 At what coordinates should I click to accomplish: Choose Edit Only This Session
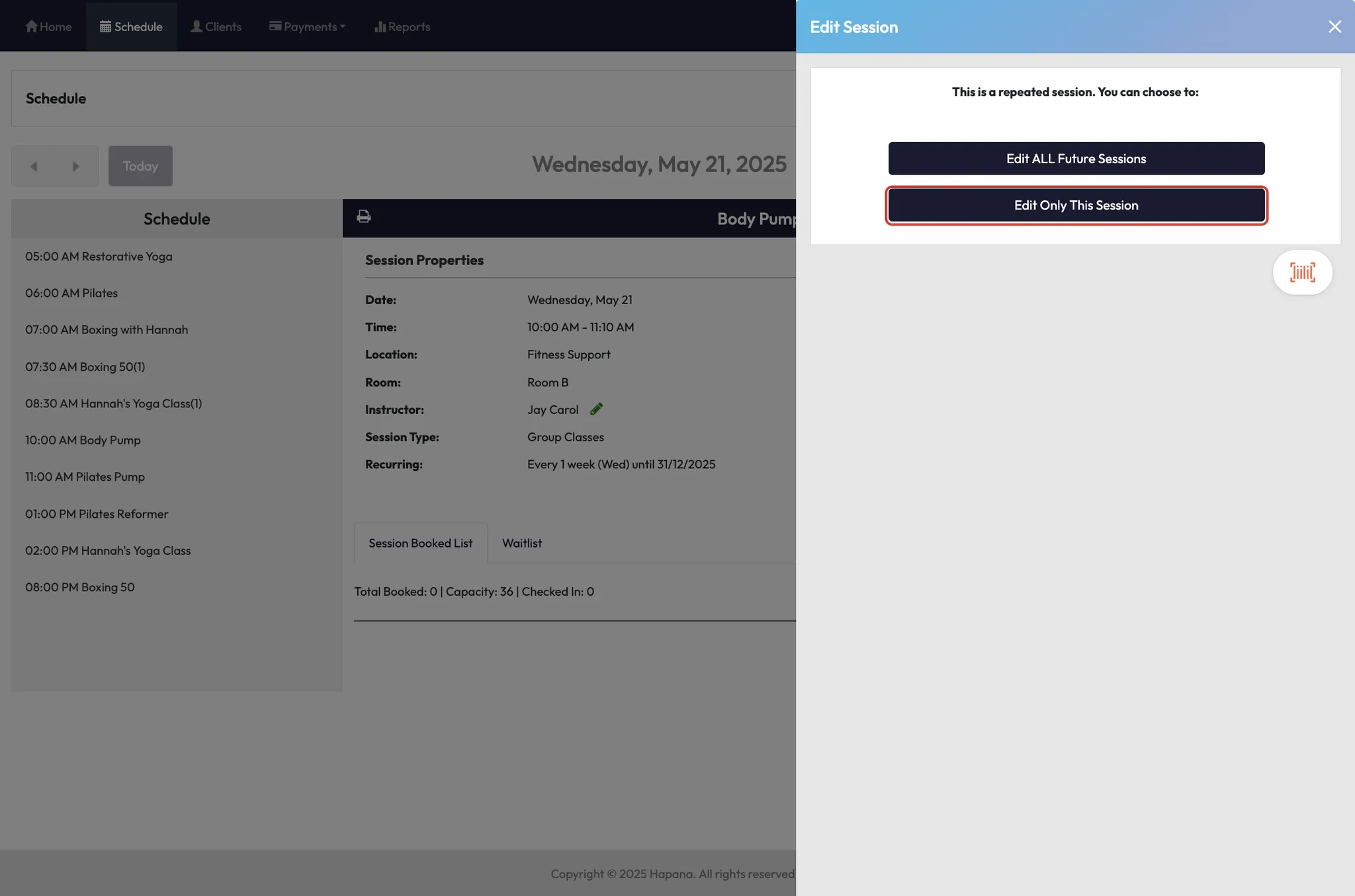coord(1076,205)
